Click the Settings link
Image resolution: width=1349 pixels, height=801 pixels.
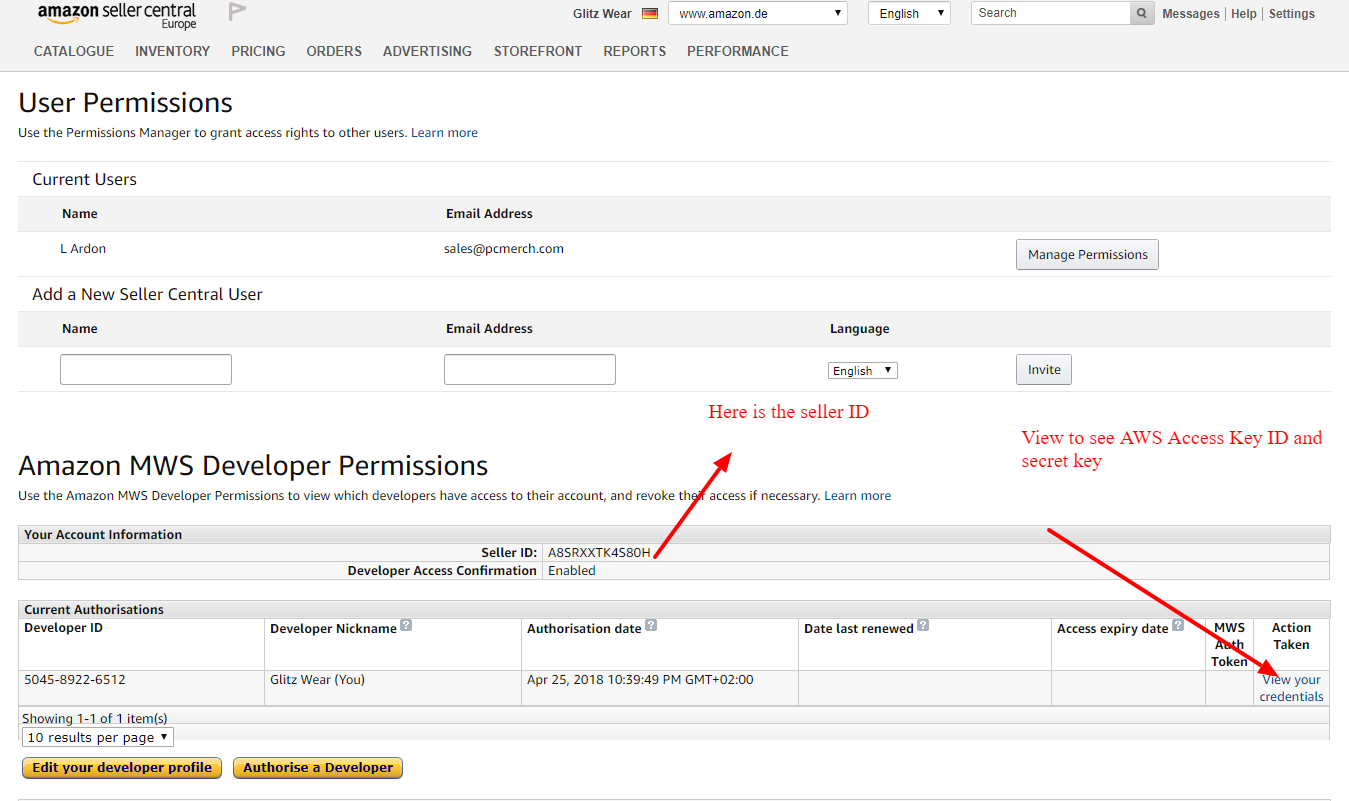(x=1292, y=14)
